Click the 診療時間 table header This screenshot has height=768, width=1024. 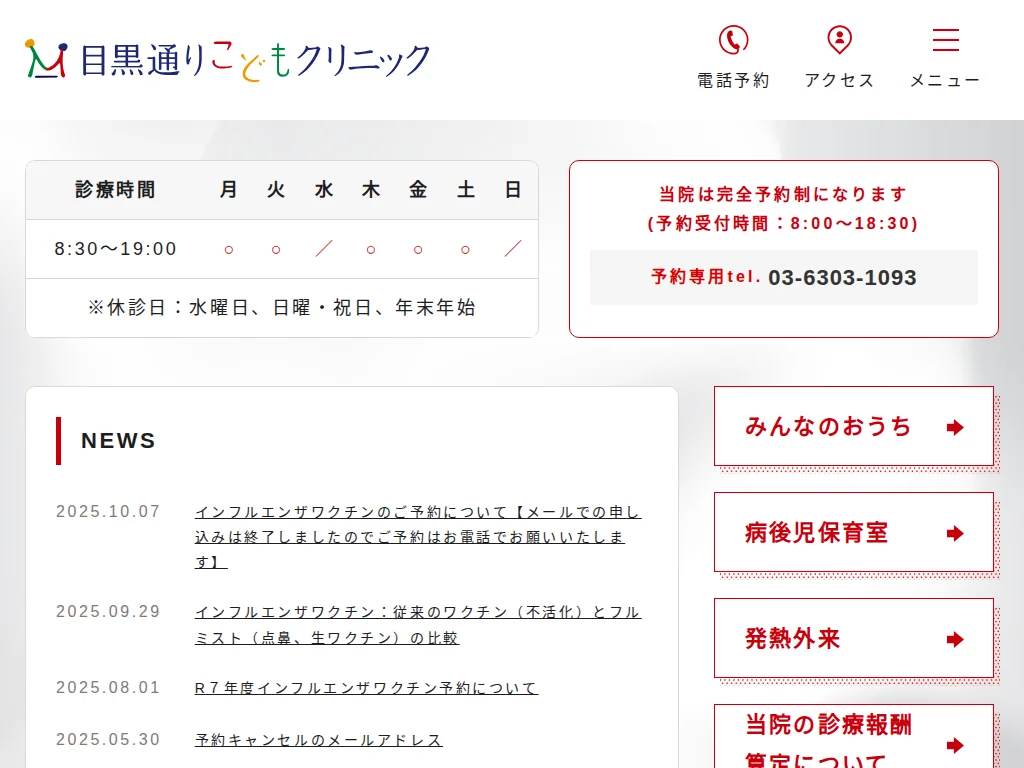tap(115, 190)
